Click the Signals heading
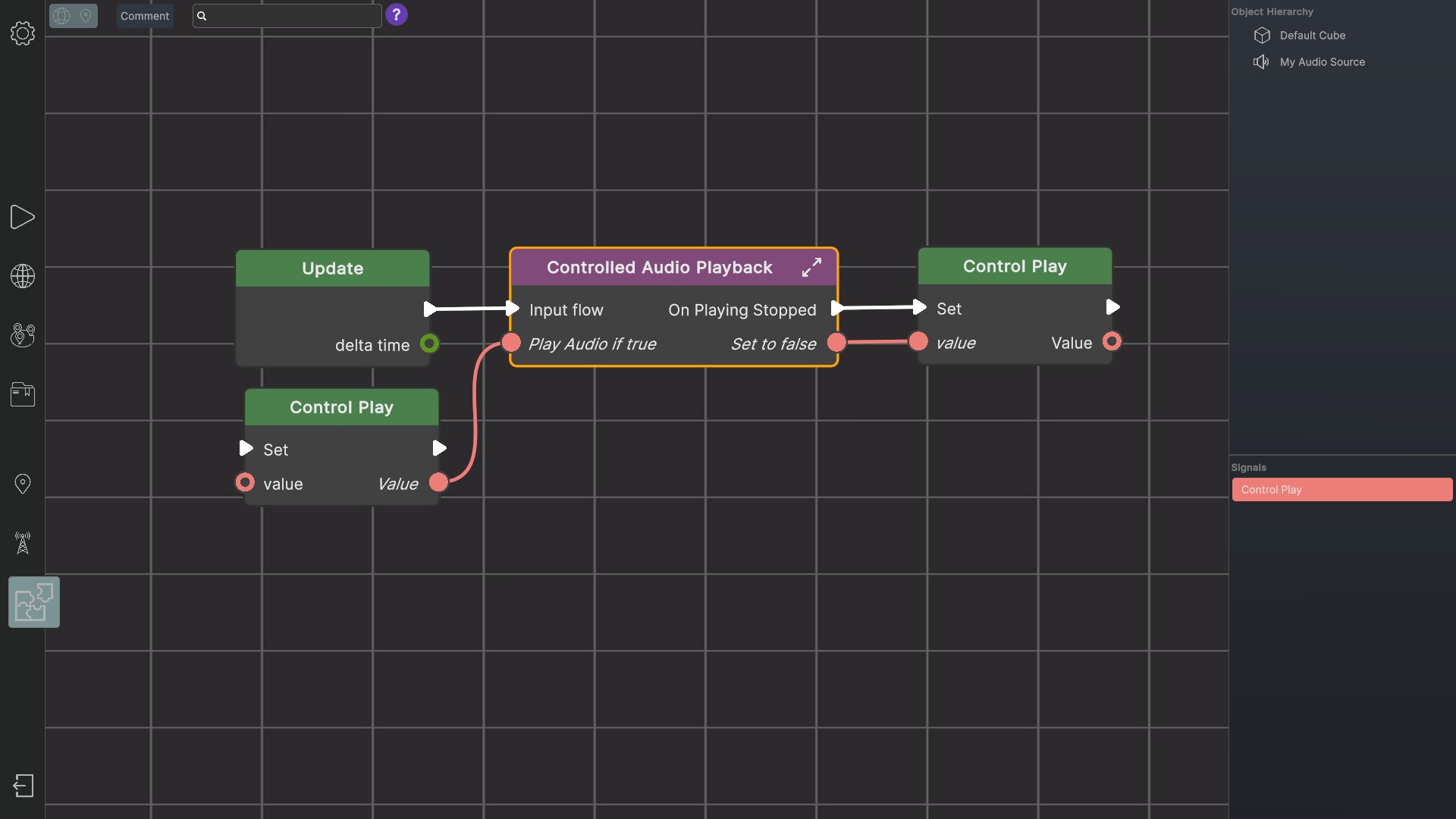The image size is (1456, 819). tap(1248, 467)
